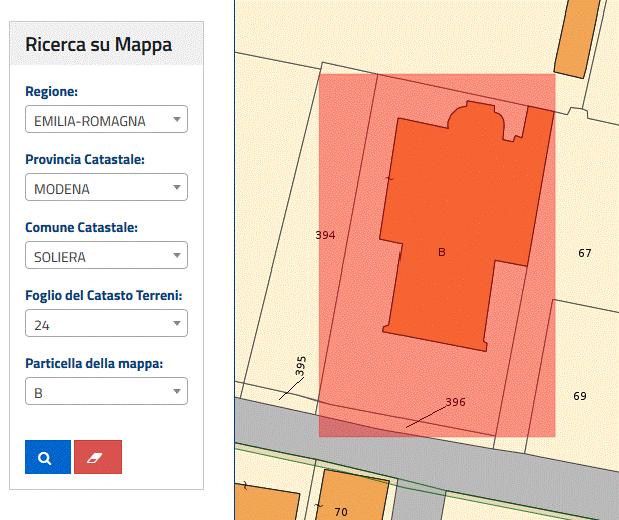
Task: Click the Foglio del Catasto Terreni label
Action: click(x=104, y=295)
